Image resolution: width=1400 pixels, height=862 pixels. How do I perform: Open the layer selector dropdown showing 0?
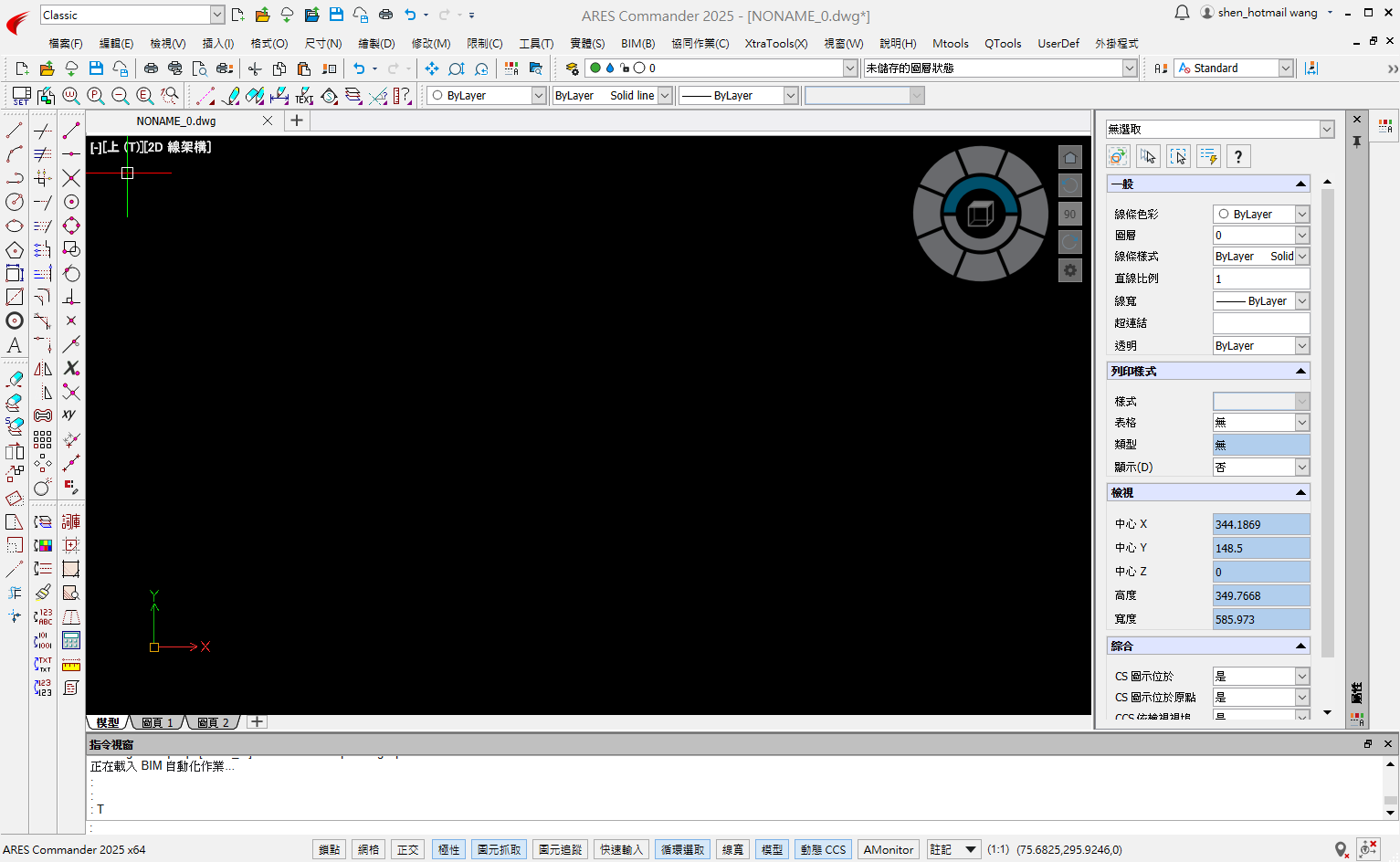(x=721, y=68)
